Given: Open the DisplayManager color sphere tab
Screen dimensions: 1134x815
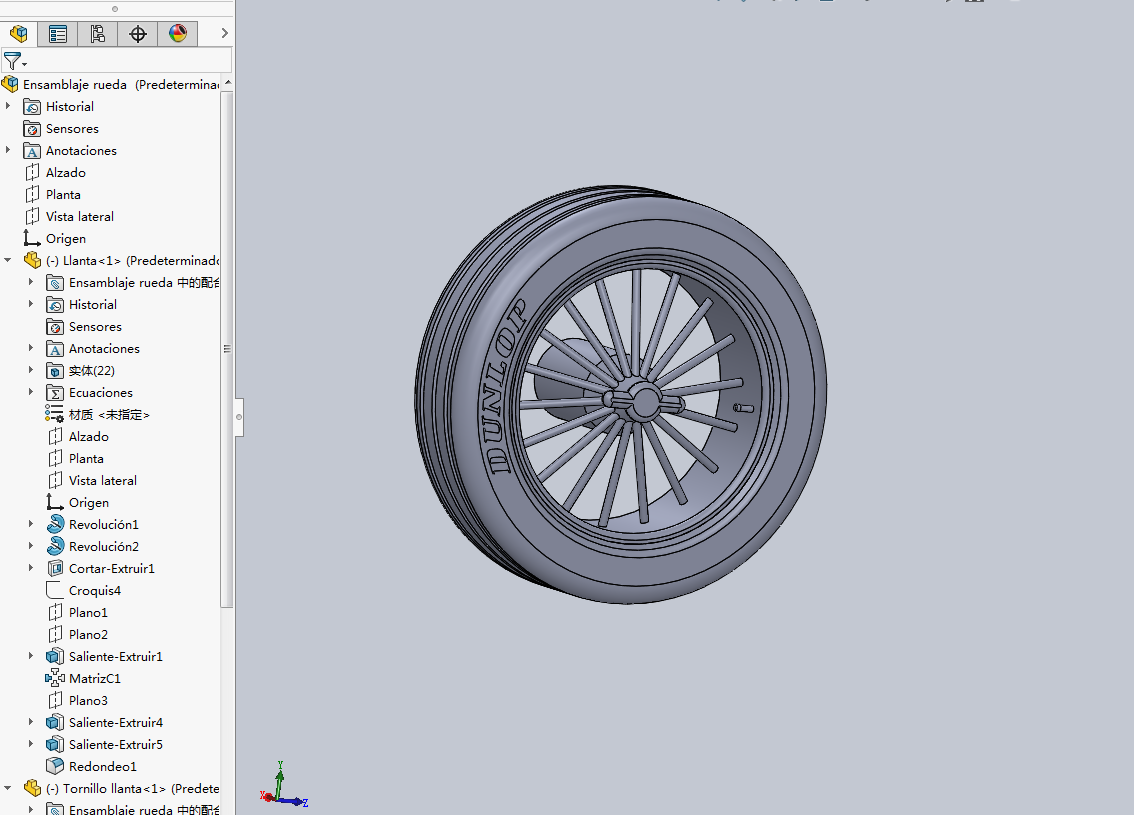Looking at the screenshot, I should [x=178, y=33].
